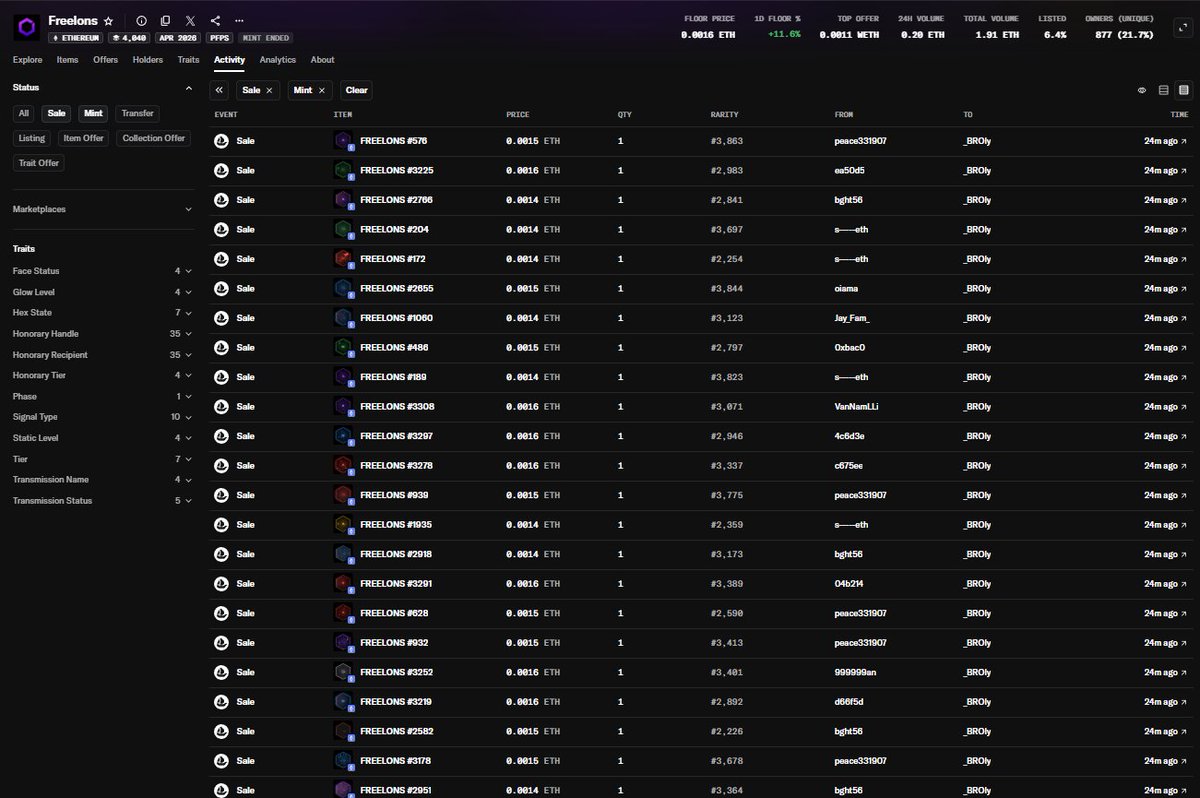This screenshot has width=1200, height=798.
Task: Switch to compact row list view
Action: pyautogui.click(x=1183, y=90)
